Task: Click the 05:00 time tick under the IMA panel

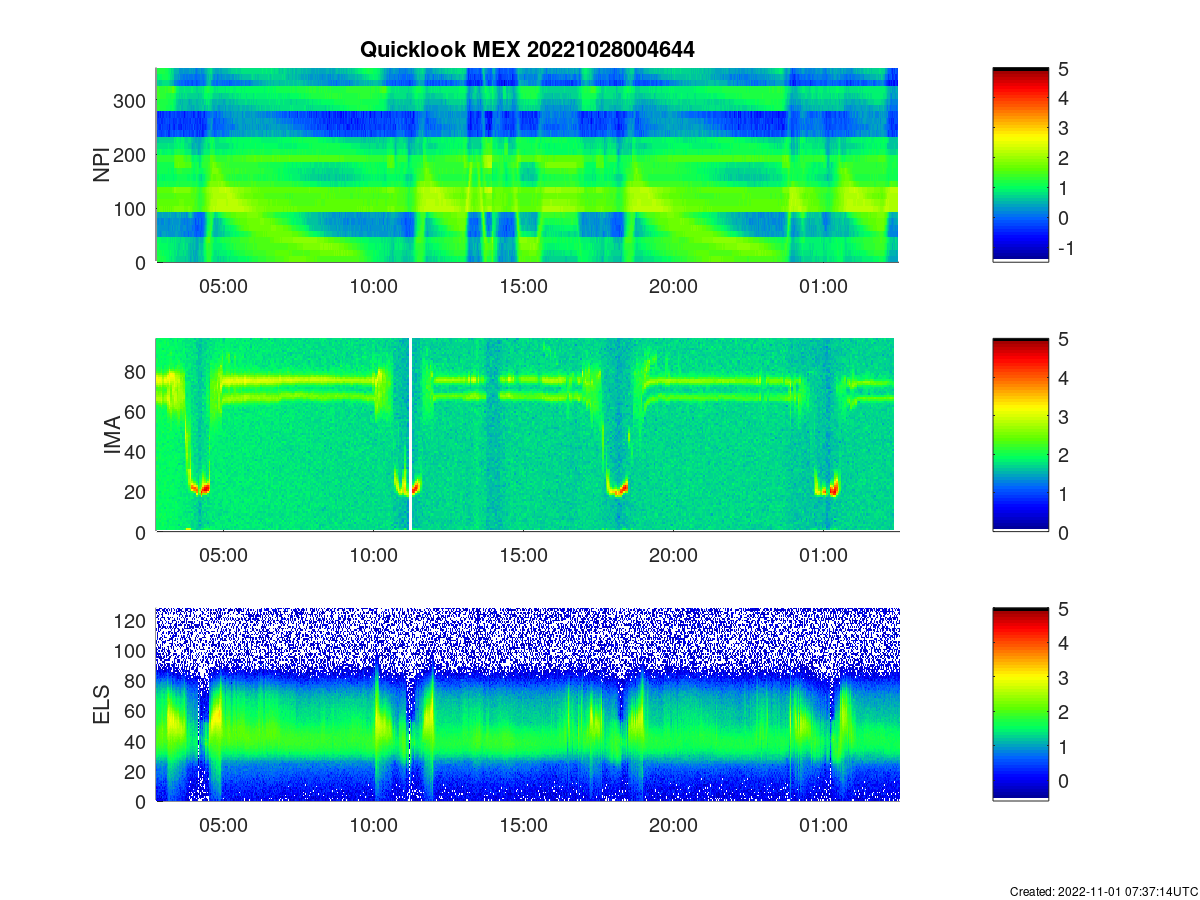Action: [x=223, y=556]
